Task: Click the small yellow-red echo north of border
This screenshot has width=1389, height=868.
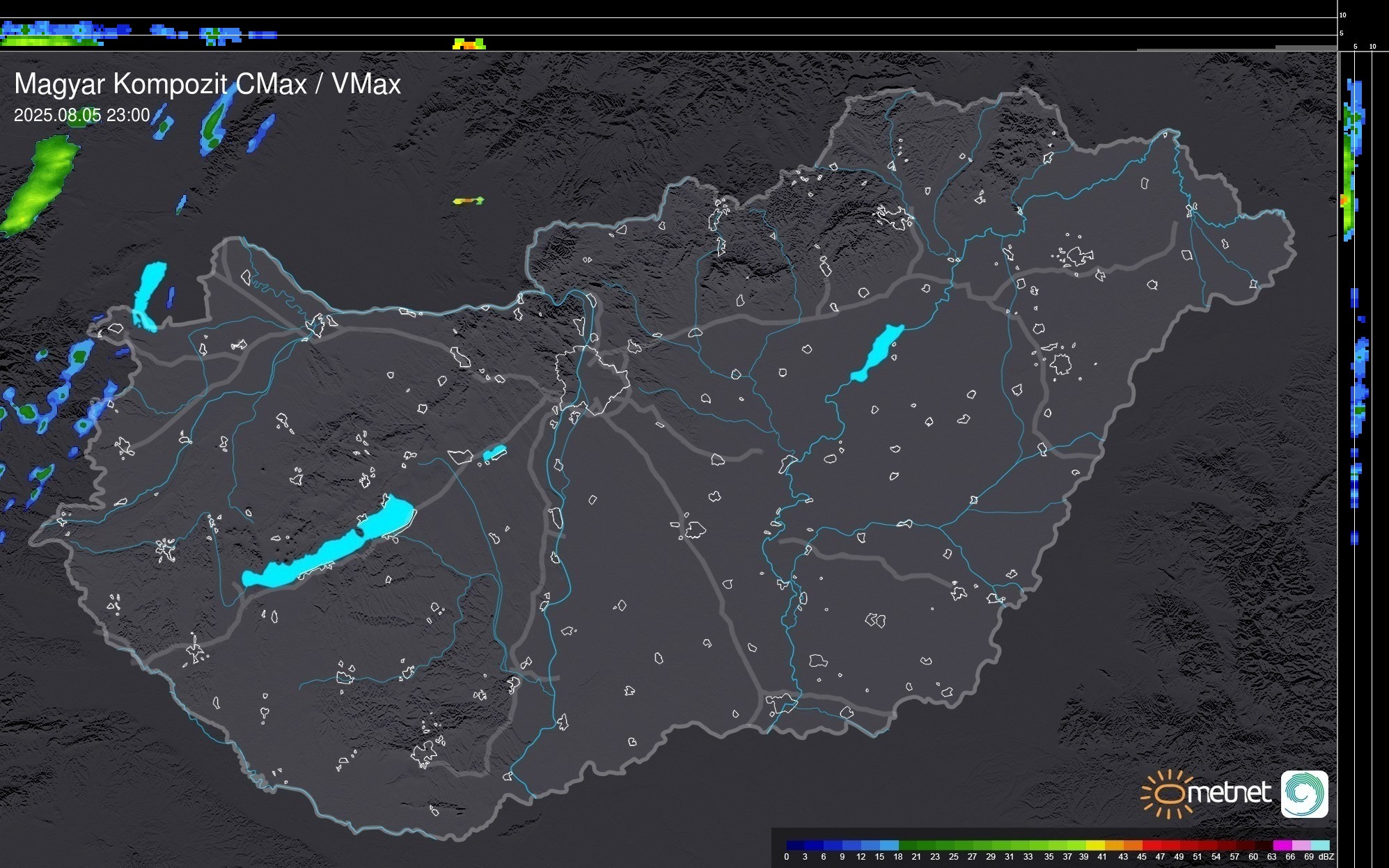Action: (469, 200)
